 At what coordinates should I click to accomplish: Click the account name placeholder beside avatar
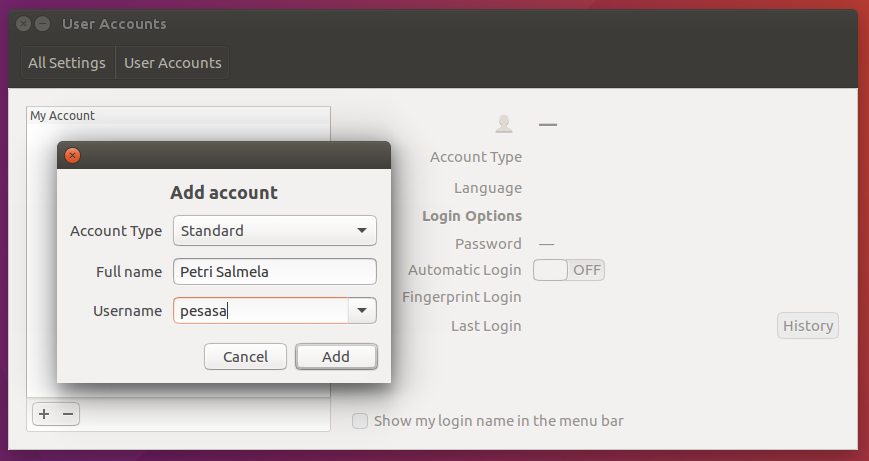point(547,125)
